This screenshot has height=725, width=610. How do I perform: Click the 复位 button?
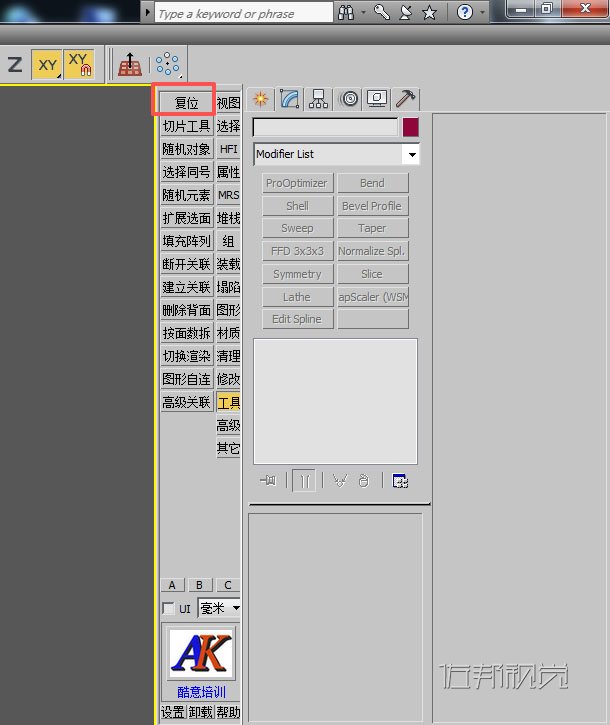tap(186, 103)
